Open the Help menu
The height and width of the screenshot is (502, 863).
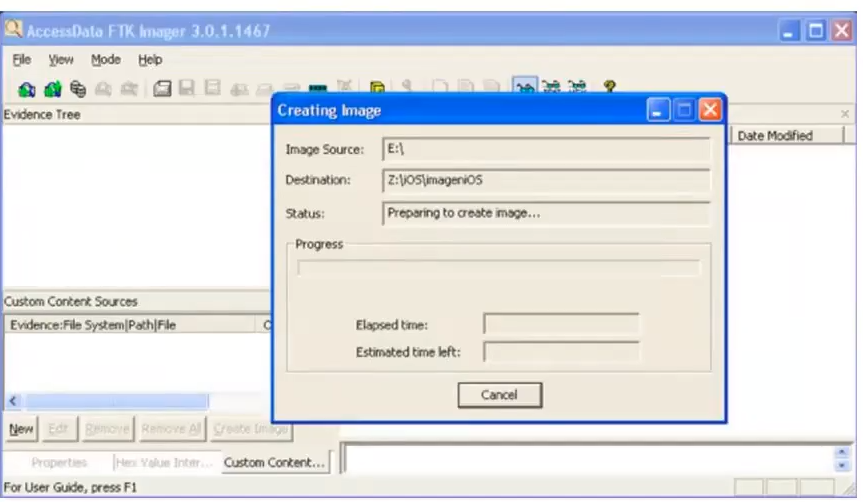[x=150, y=59]
